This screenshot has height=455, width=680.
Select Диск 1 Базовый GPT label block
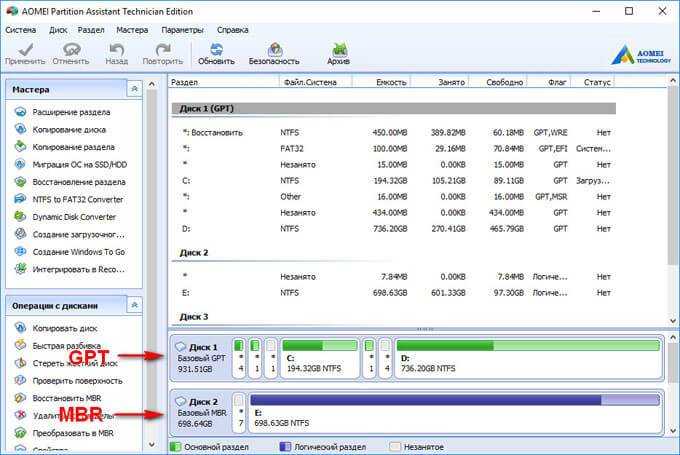pyautogui.click(x=201, y=358)
